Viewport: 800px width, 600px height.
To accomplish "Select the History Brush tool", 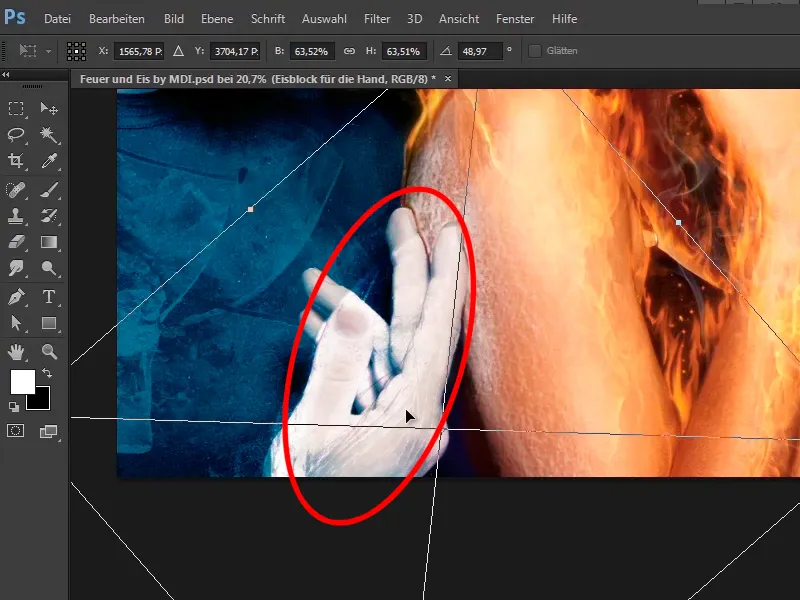I will pos(49,216).
